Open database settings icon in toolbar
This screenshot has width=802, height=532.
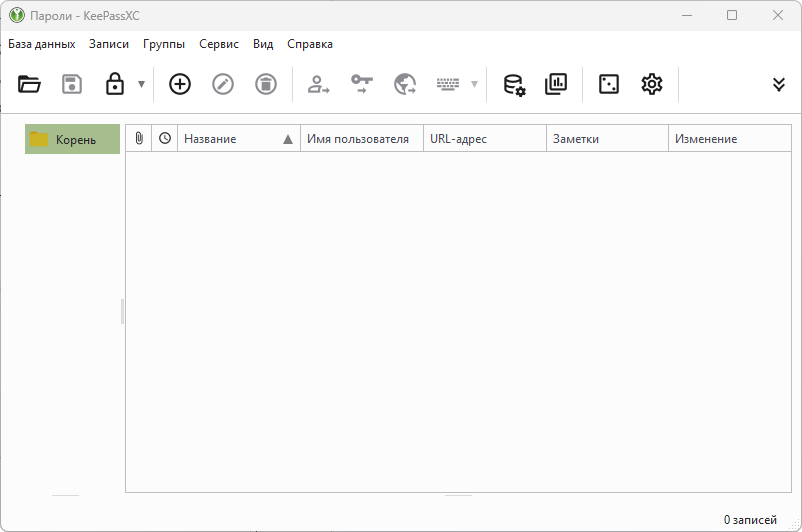(x=514, y=85)
